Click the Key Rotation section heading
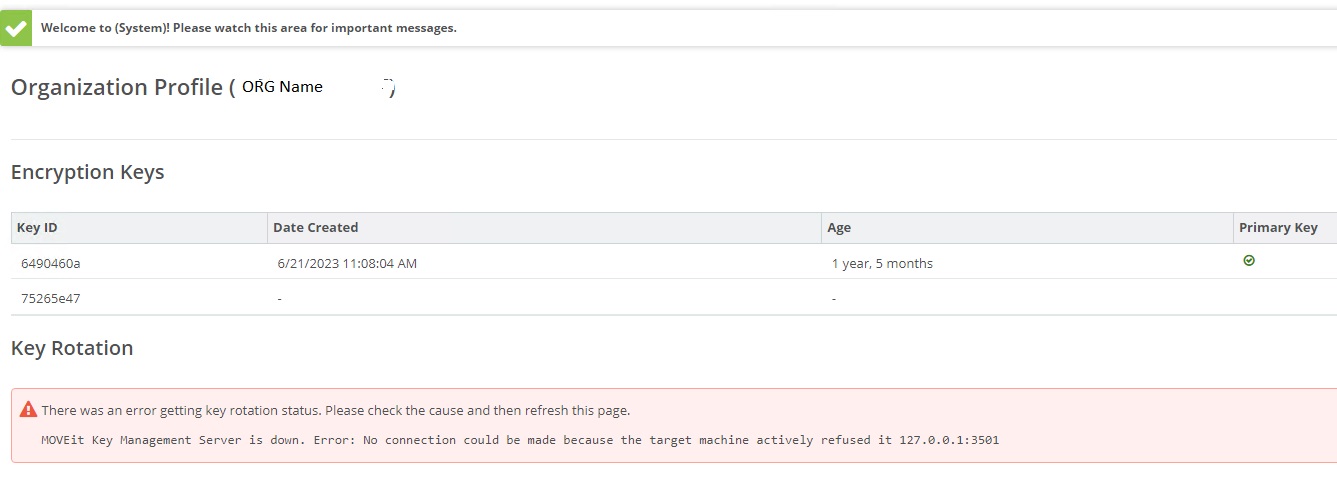The width and height of the screenshot is (1337, 486). (x=72, y=348)
